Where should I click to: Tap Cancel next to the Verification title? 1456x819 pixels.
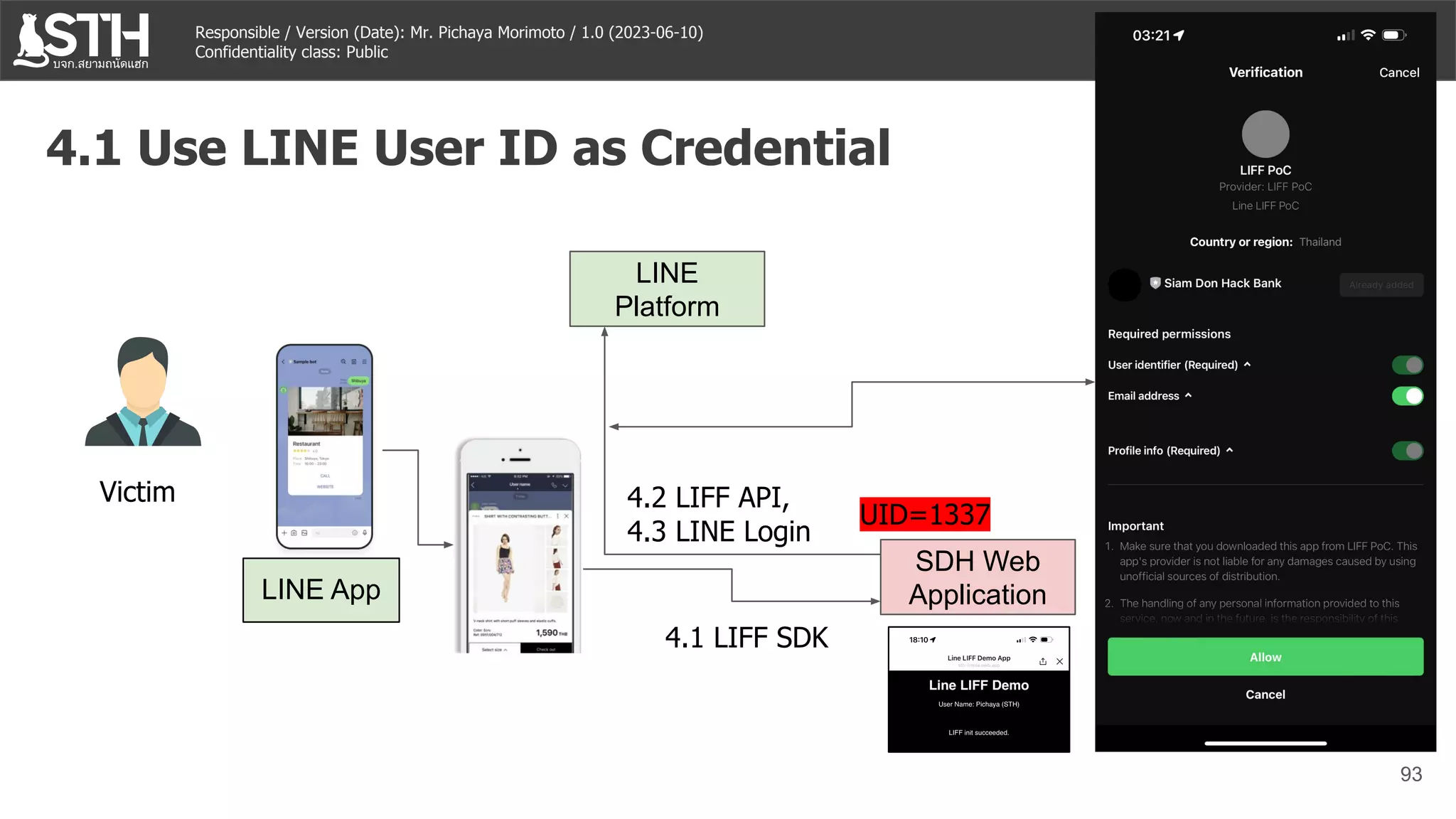(x=1398, y=73)
